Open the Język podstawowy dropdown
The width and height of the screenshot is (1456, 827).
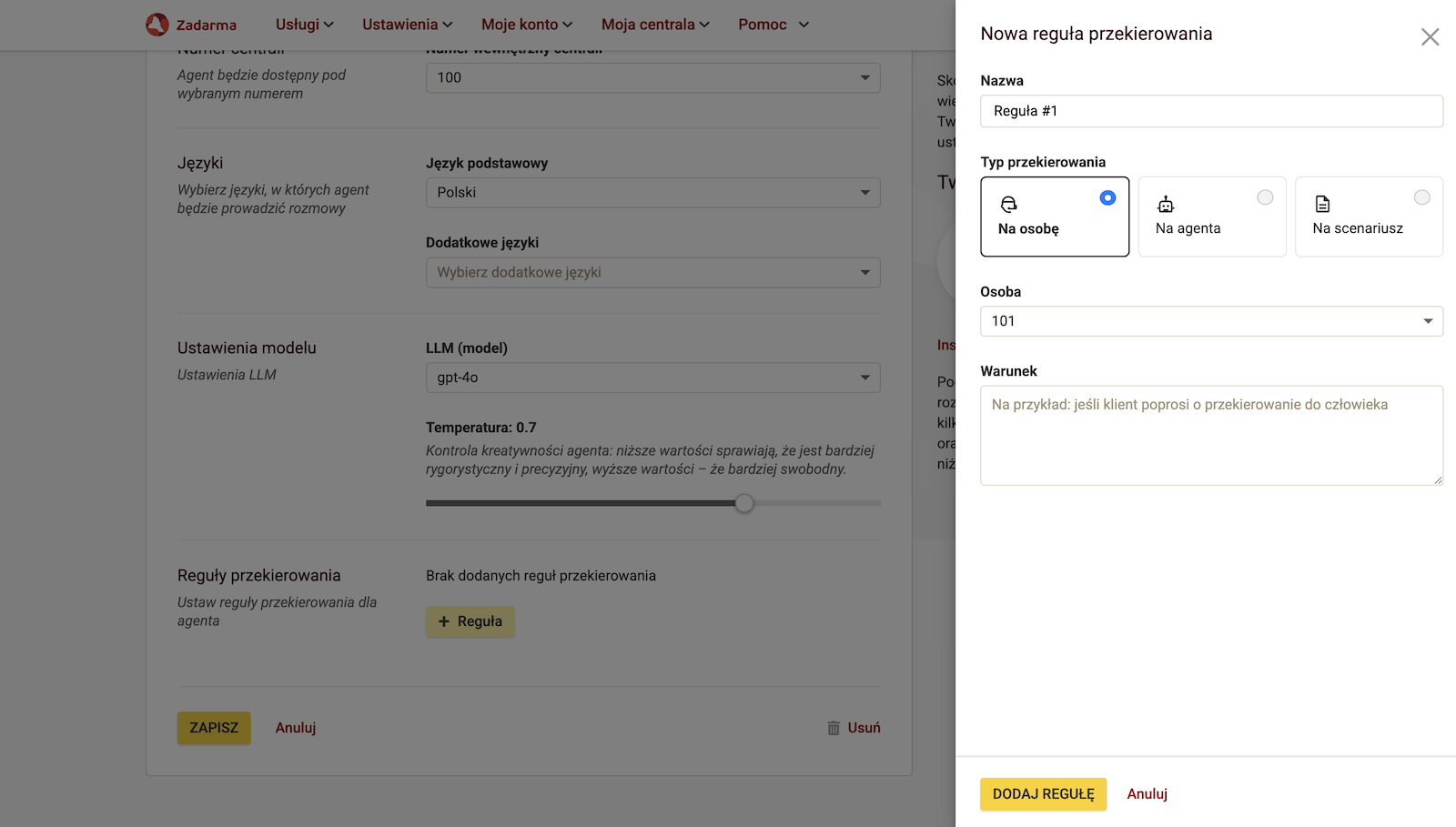[652, 193]
